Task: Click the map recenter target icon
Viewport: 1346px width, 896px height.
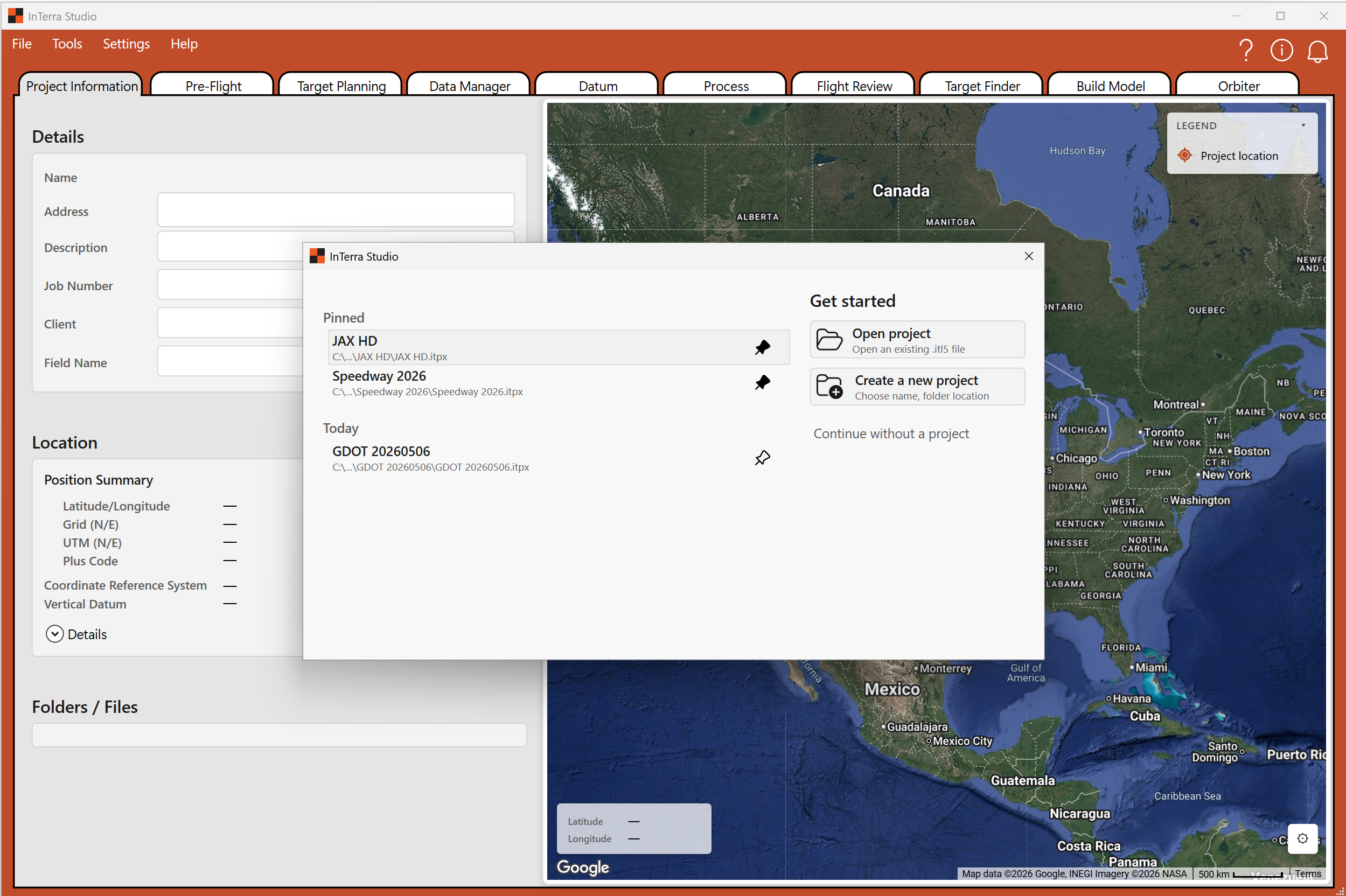Action: coord(1302,838)
